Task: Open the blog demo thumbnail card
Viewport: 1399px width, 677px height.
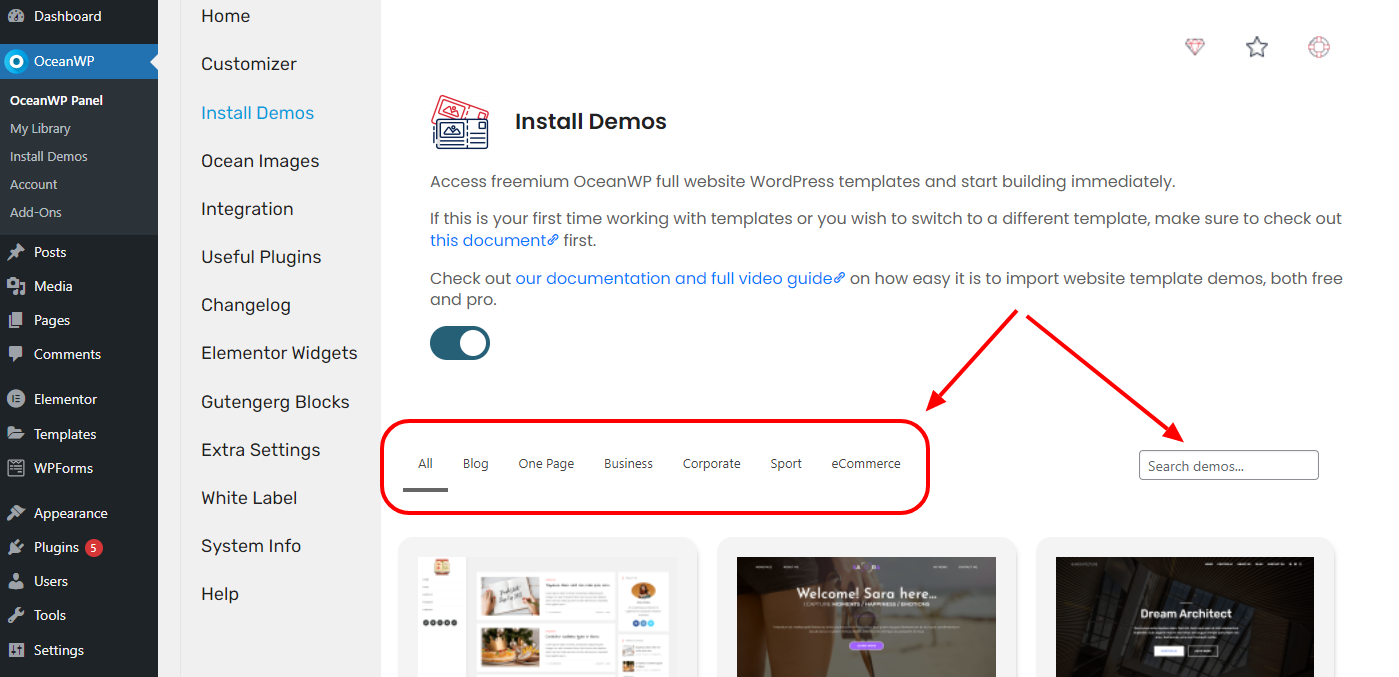Action: [548, 608]
